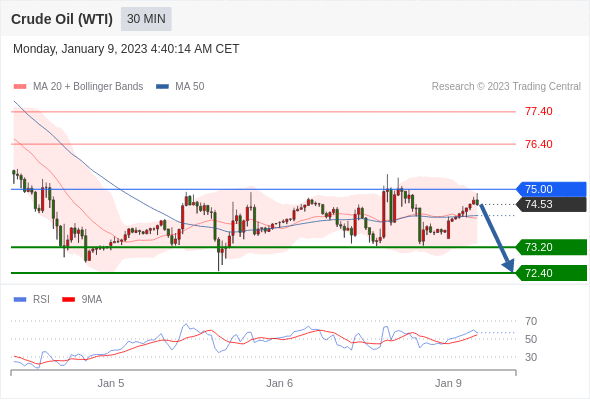This screenshot has width=590, height=400.
Task: Click the red 9MA legend swatch
Action: pos(68,300)
